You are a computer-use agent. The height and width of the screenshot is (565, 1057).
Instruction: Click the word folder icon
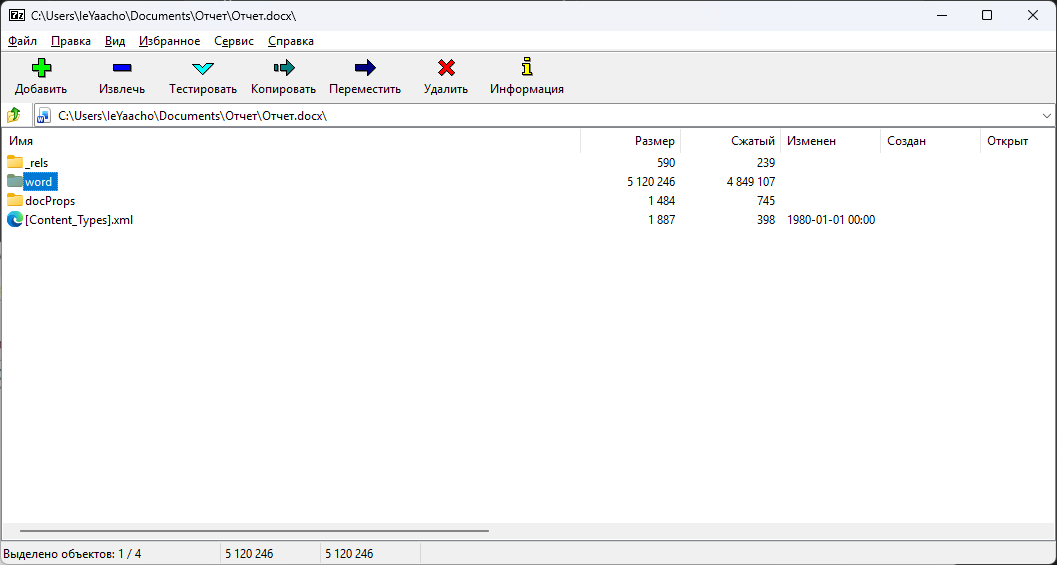tap(15, 181)
